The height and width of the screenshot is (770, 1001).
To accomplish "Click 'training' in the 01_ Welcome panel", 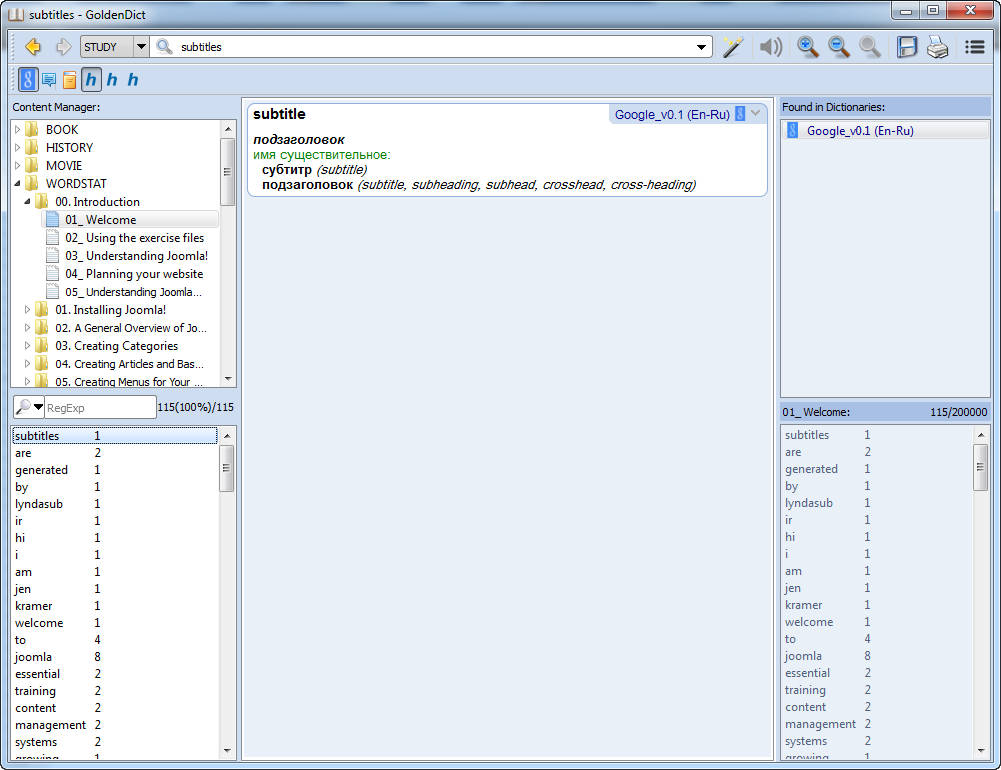I will pos(805,690).
